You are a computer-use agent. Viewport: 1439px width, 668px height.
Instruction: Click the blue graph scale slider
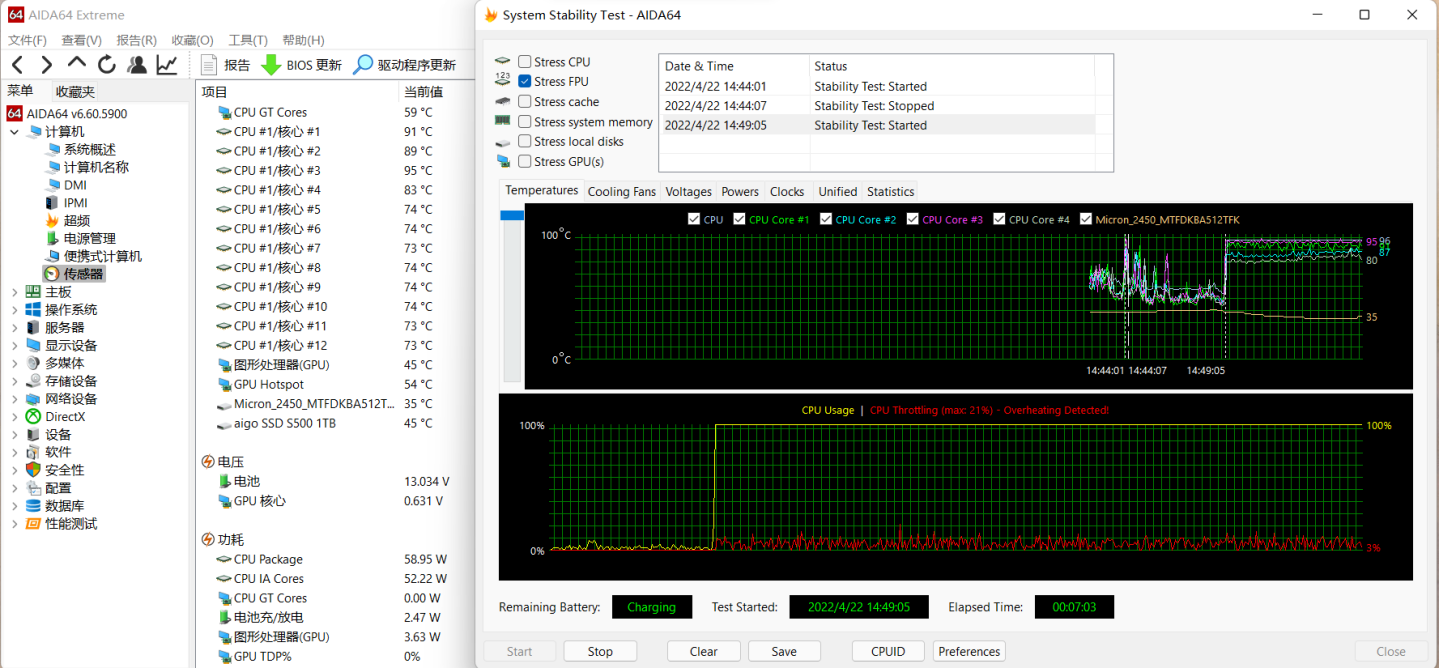[x=512, y=215]
